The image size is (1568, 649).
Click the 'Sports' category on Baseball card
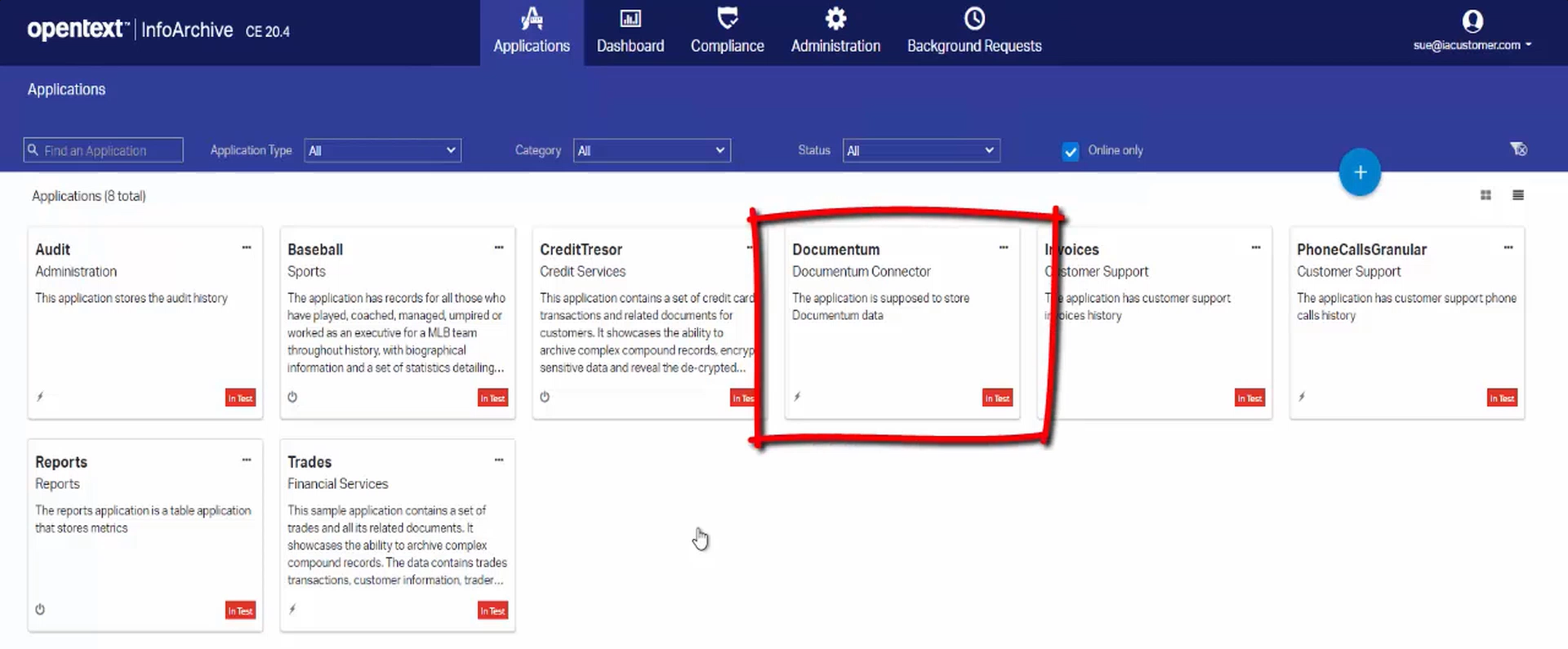point(306,272)
